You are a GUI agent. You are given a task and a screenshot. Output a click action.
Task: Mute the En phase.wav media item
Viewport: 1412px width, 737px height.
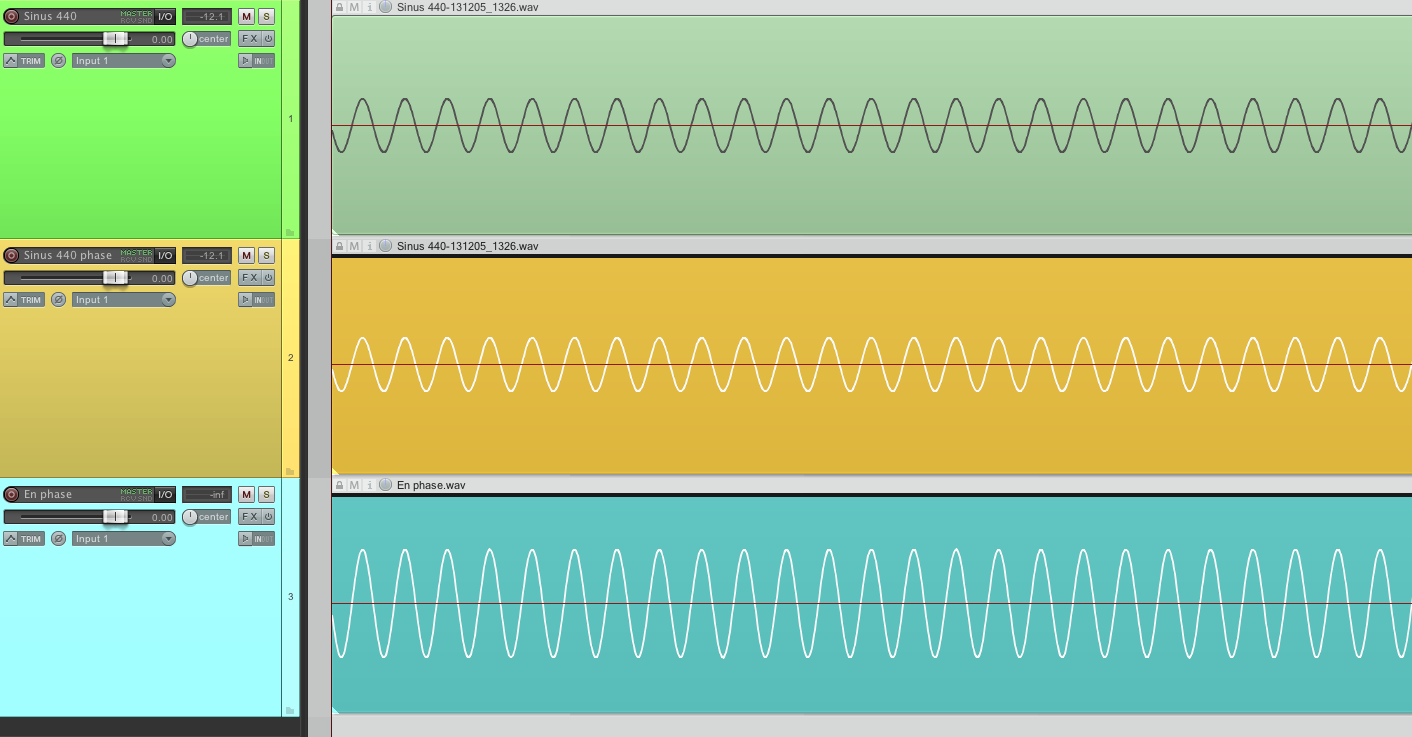354,485
